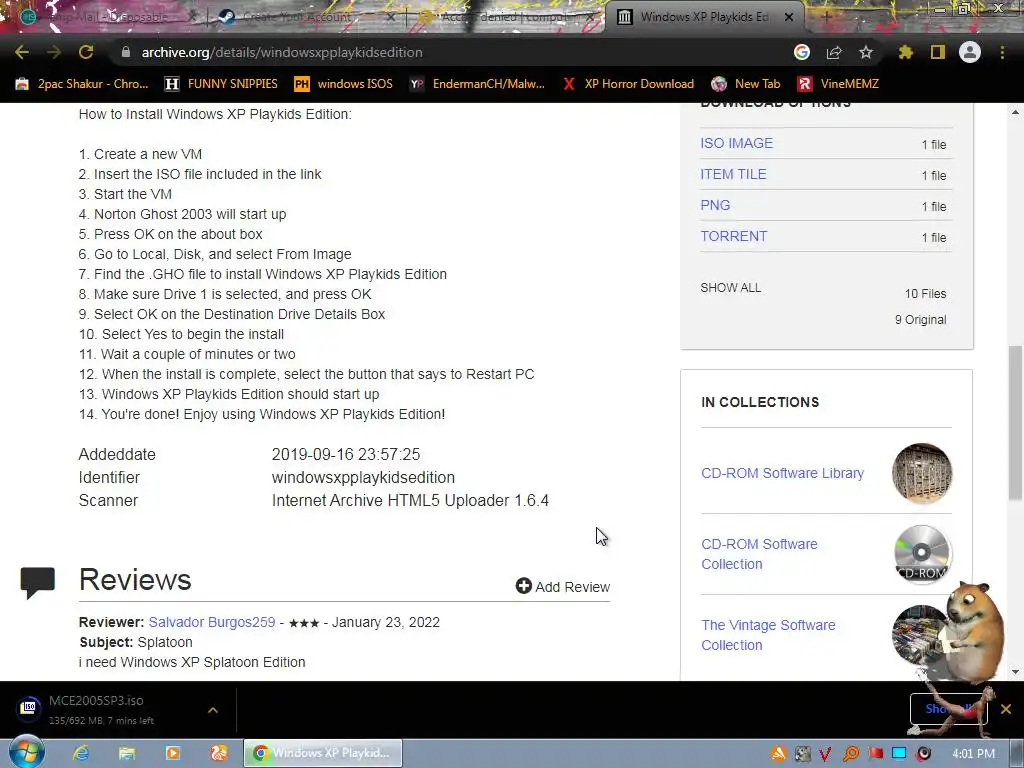Open the Extensions puzzle icon
Viewport: 1024px width, 768px height.
(x=906, y=52)
